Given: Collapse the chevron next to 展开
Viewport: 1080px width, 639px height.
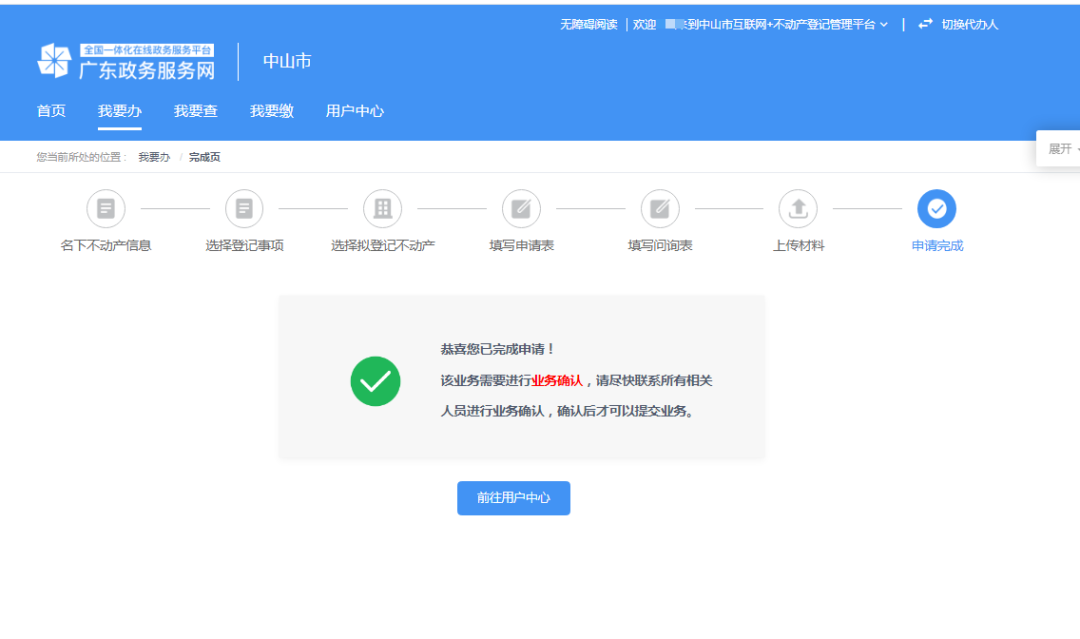Looking at the screenshot, I should tap(1075, 147).
